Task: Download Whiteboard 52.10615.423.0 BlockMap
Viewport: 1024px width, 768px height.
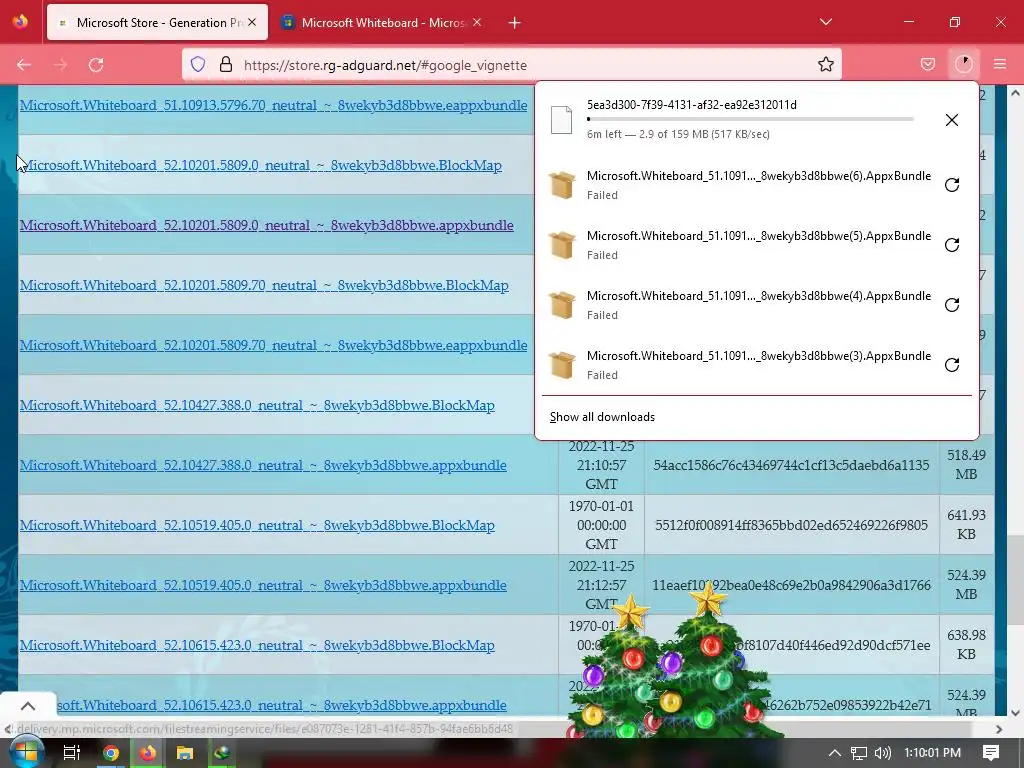Action: [x=257, y=646]
